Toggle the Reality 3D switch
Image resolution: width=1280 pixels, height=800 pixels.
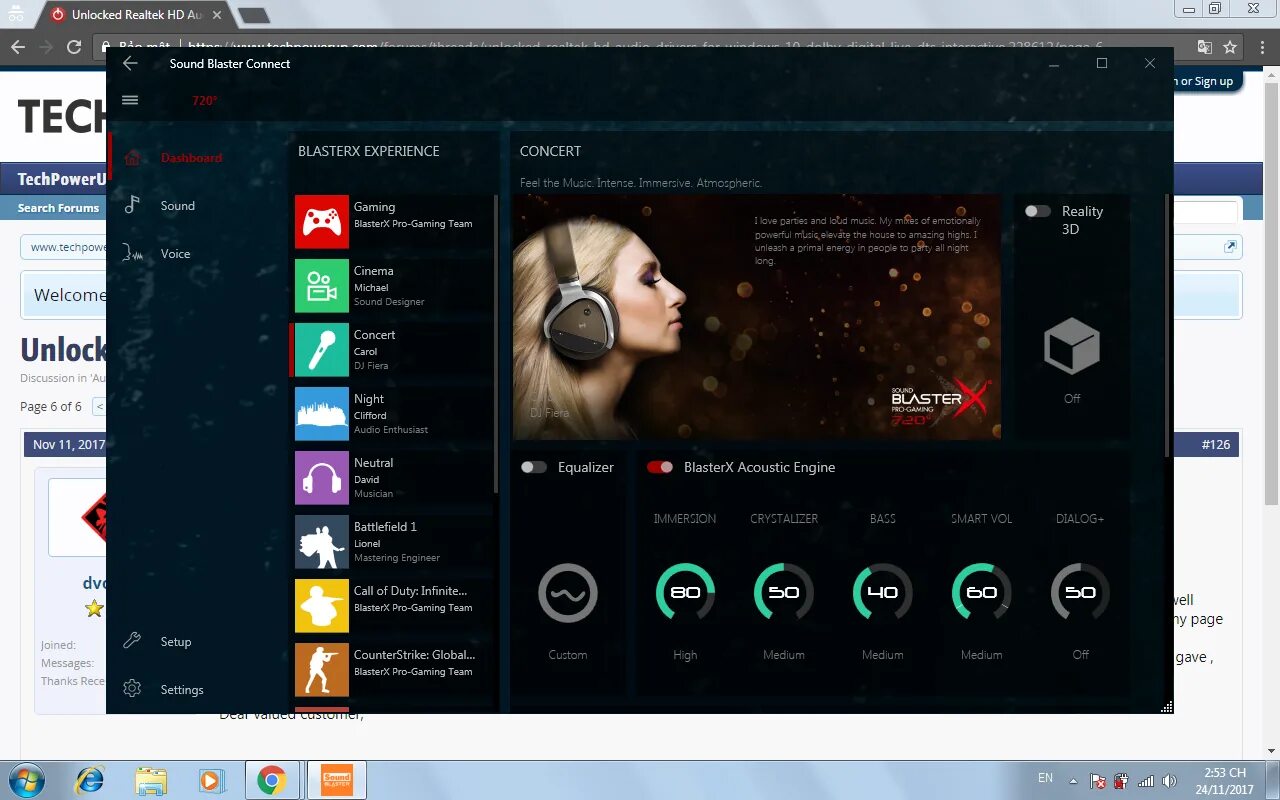point(1038,211)
